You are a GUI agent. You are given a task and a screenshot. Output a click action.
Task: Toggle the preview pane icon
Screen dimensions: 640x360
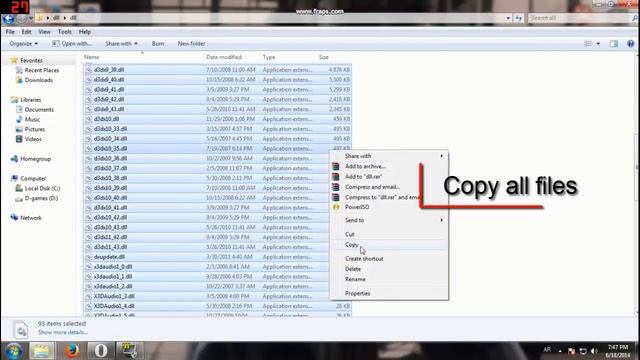pos(613,44)
